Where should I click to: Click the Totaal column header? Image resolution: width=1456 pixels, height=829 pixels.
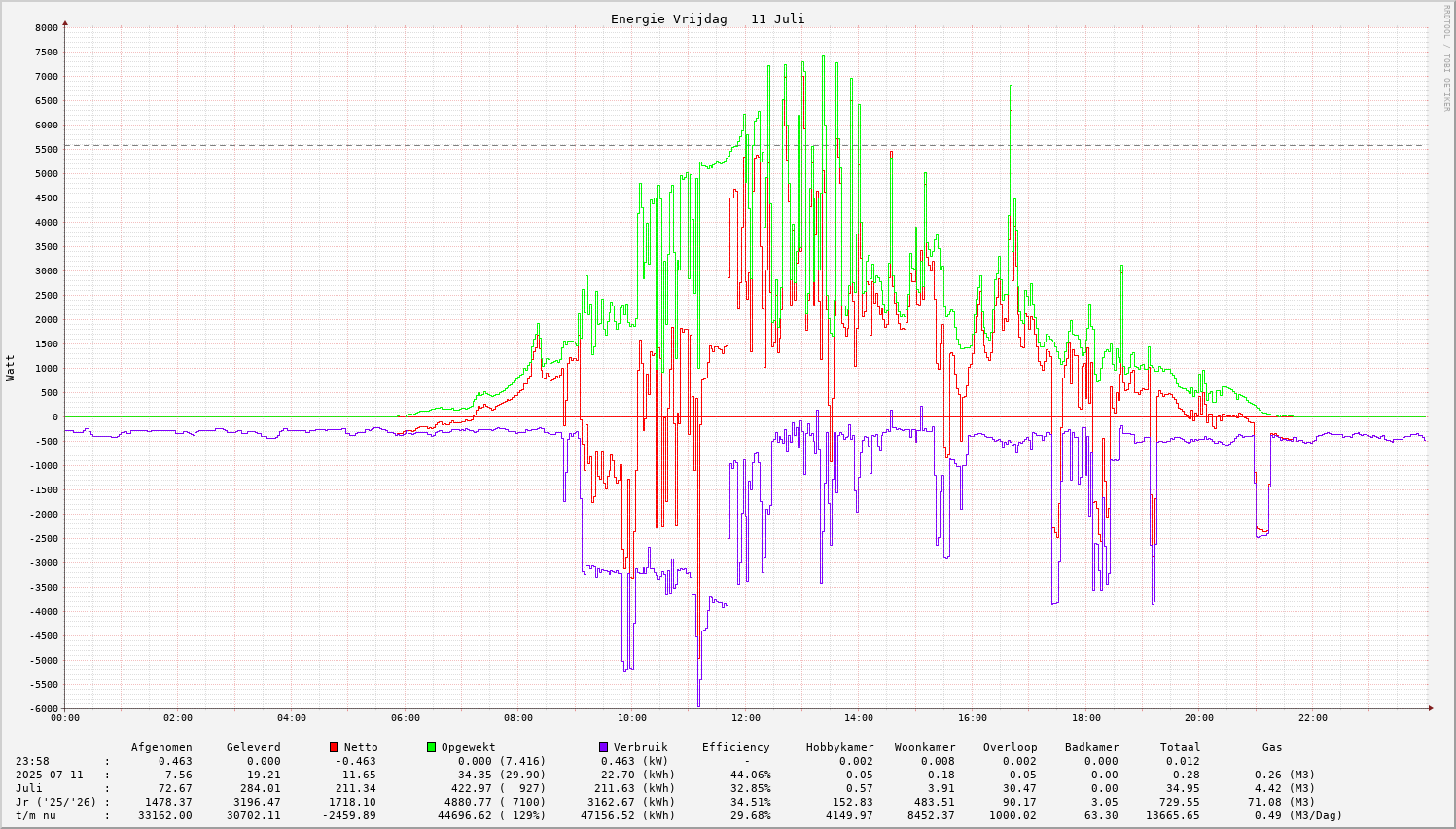(x=1180, y=747)
